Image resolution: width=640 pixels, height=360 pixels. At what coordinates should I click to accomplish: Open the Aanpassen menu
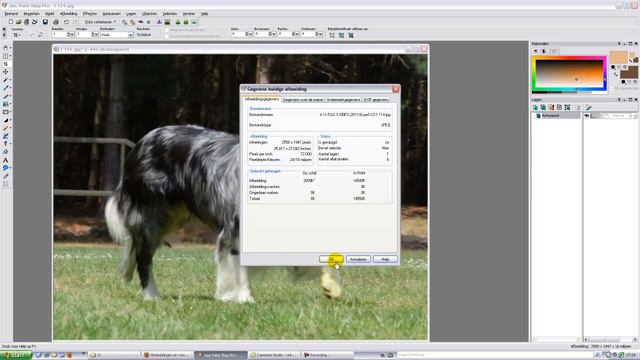[111, 13]
